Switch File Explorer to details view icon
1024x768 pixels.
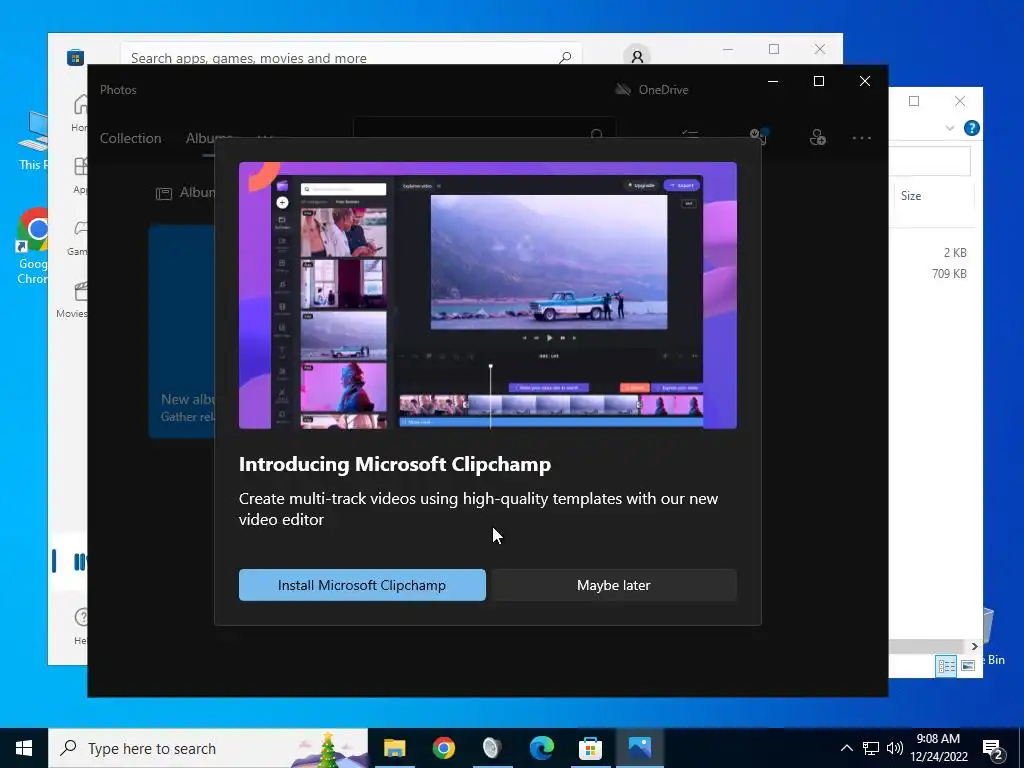946,666
